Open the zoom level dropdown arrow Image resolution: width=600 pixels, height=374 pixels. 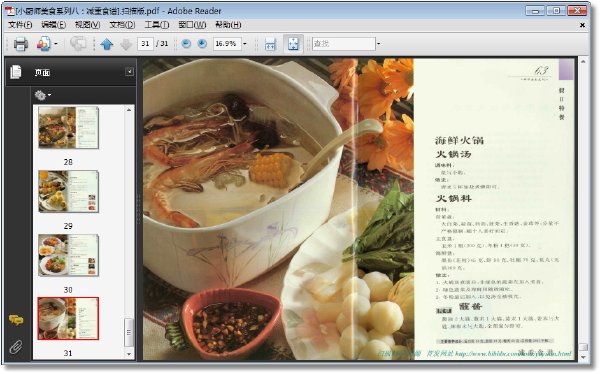[x=245, y=44]
